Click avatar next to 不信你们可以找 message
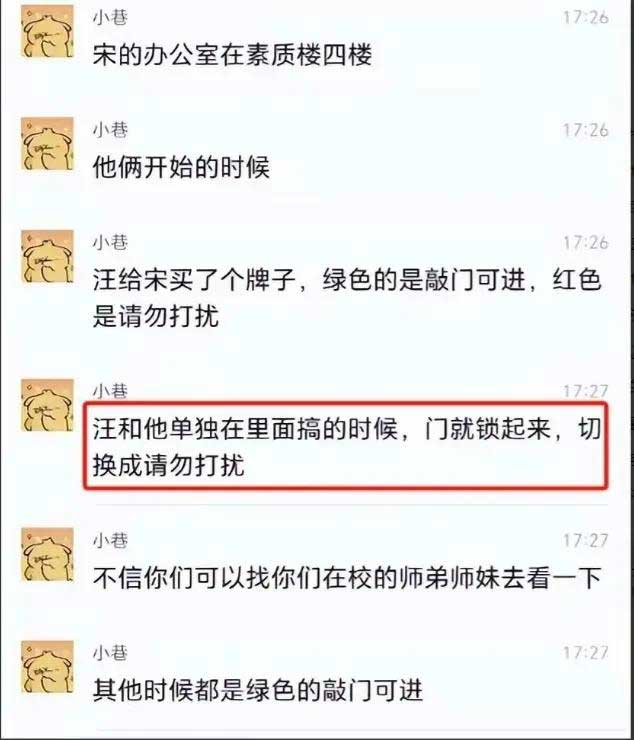The width and height of the screenshot is (634, 740). 47,554
